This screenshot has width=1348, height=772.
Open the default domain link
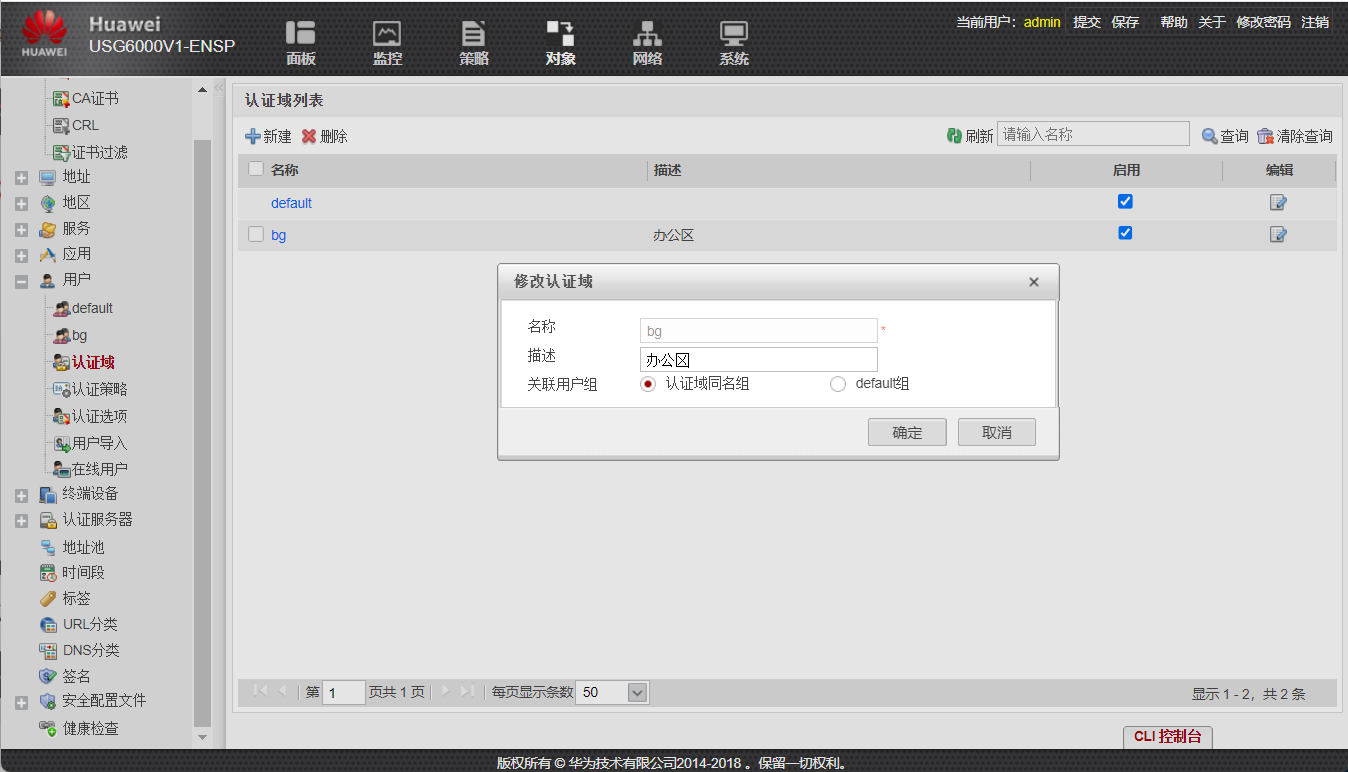(x=291, y=203)
